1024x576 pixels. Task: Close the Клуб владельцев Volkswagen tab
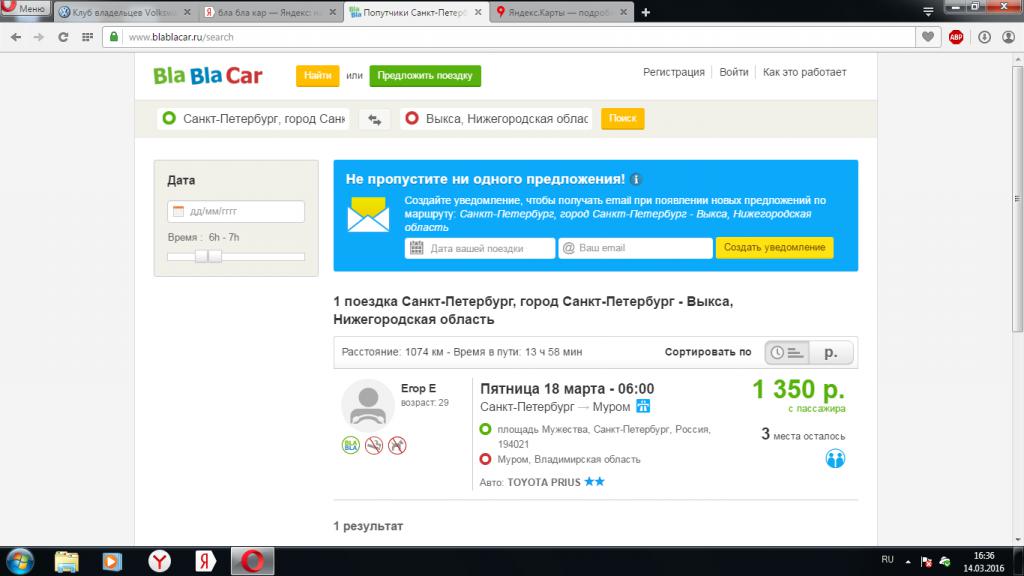(187, 12)
